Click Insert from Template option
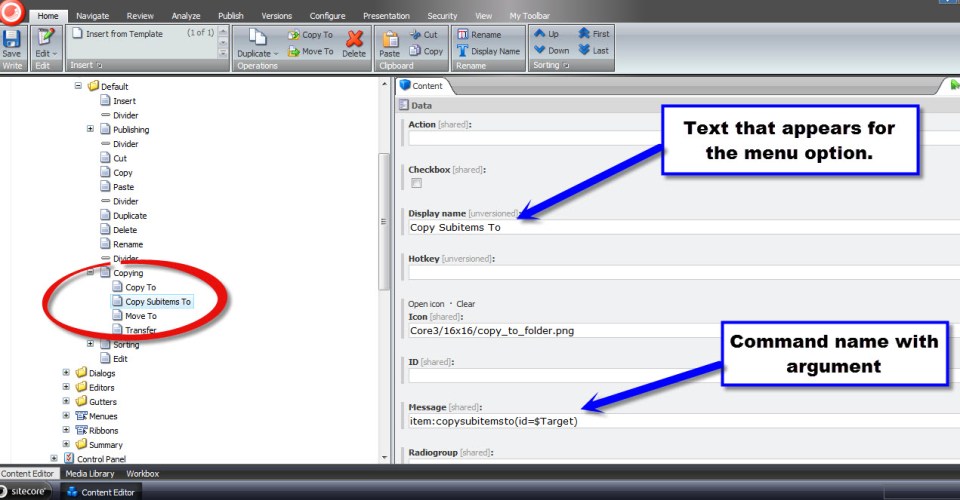 124,34
